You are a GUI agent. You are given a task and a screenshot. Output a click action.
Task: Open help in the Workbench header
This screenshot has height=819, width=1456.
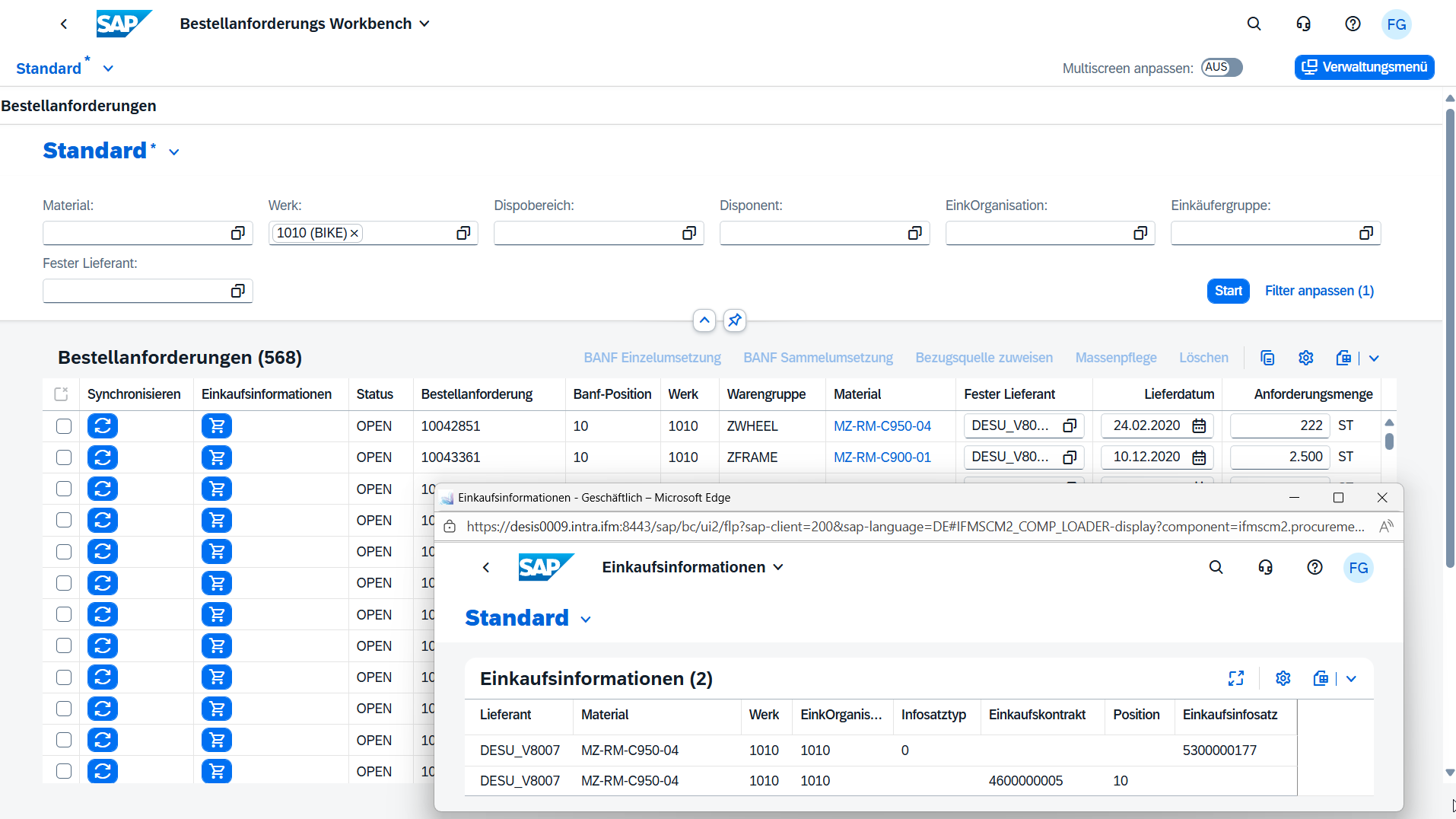point(1353,24)
